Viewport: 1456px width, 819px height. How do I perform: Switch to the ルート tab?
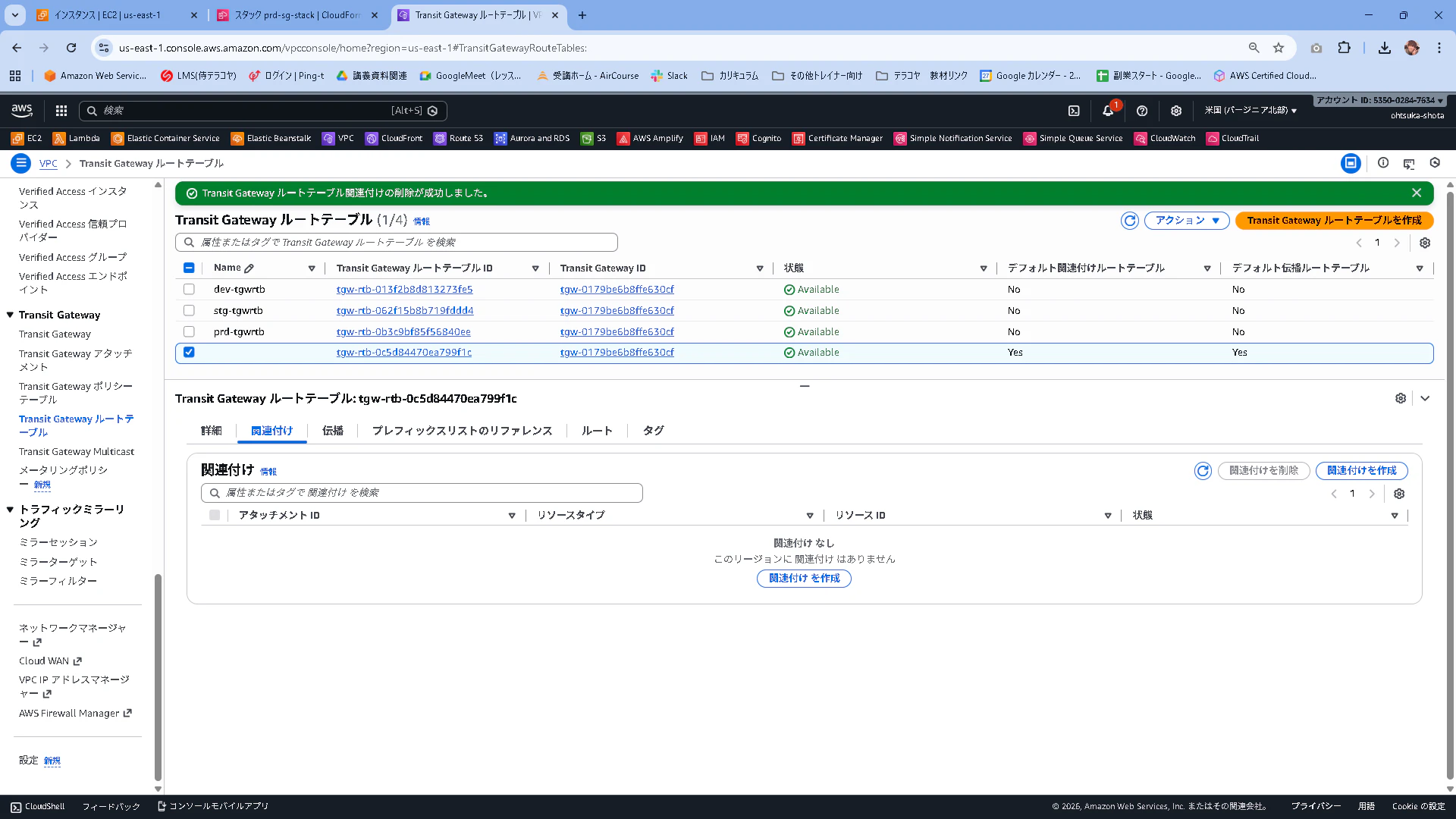click(597, 431)
